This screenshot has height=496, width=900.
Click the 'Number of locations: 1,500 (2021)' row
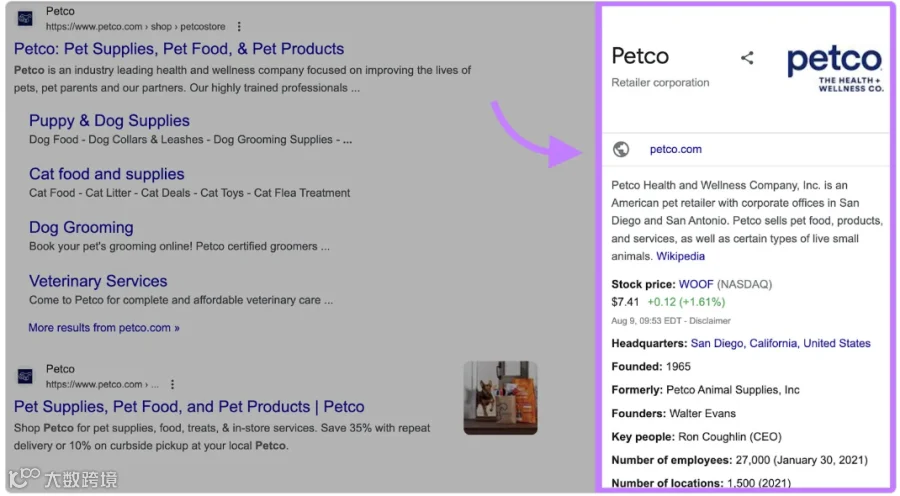click(701, 483)
